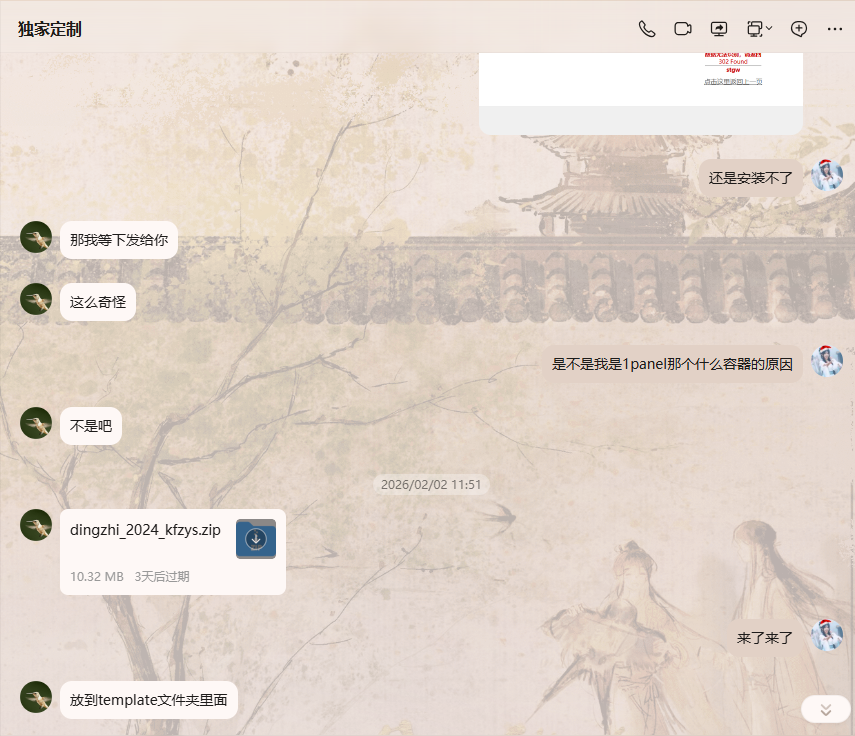855x736 pixels.
Task: Start a video call using the camera icon
Action: click(682, 28)
